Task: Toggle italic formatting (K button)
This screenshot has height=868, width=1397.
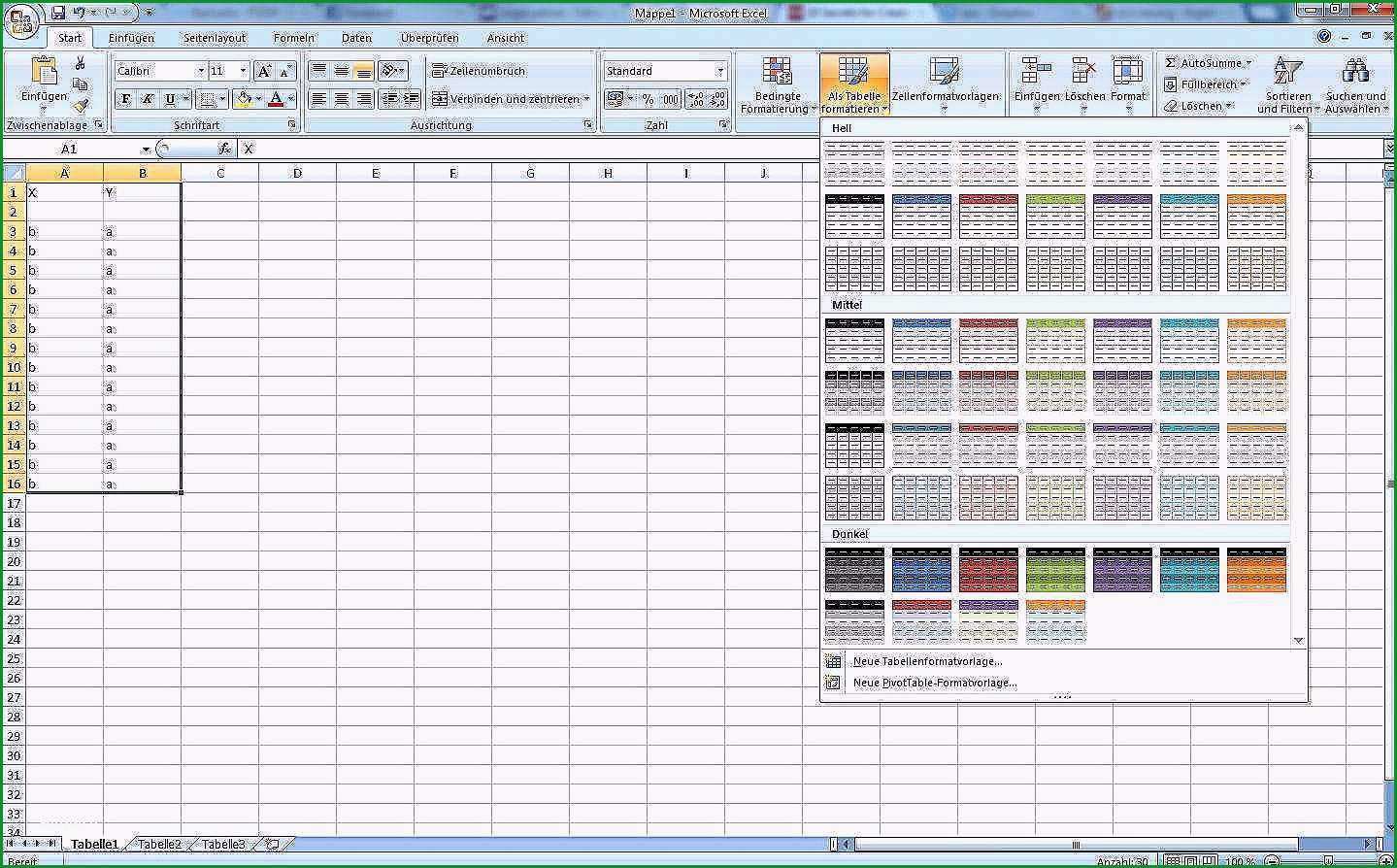Action: pos(148,99)
